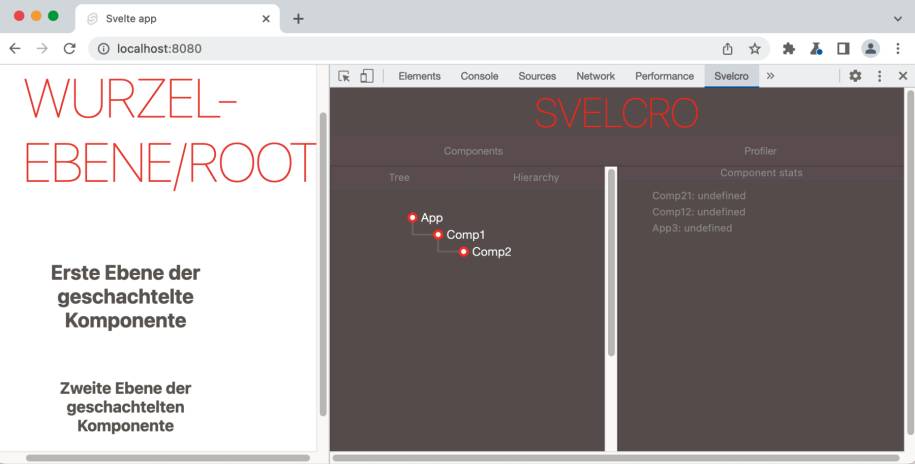915x464 pixels.
Task: Click the App3: undefined stat
Action: click(692, 228)
